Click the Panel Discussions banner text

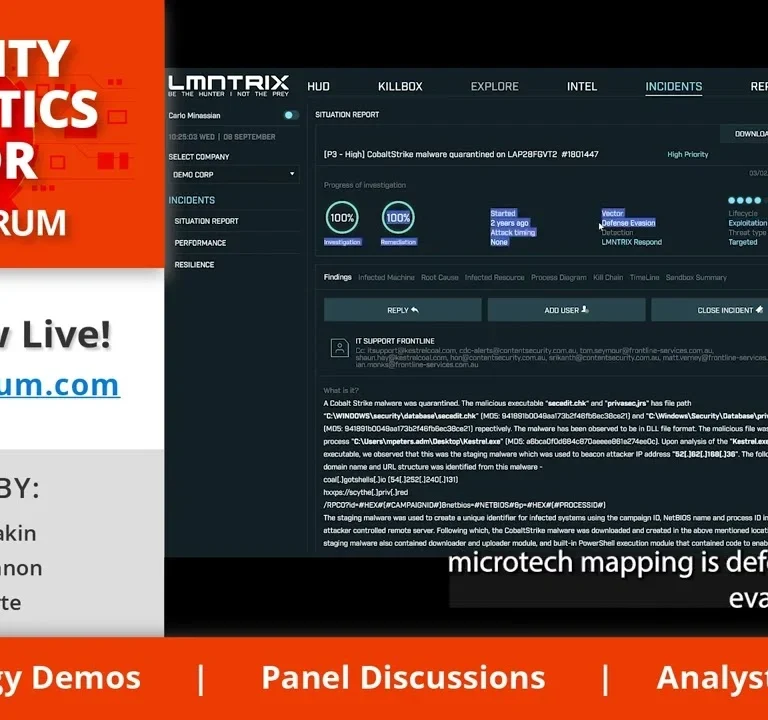pyautogui.click(x=403, y=677)
